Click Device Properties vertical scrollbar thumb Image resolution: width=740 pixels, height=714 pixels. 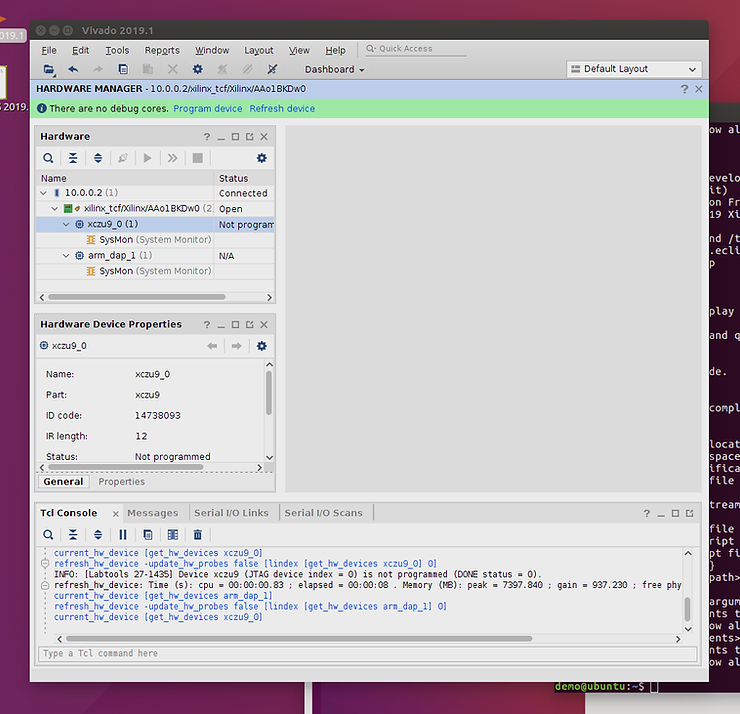click(269, 393)
